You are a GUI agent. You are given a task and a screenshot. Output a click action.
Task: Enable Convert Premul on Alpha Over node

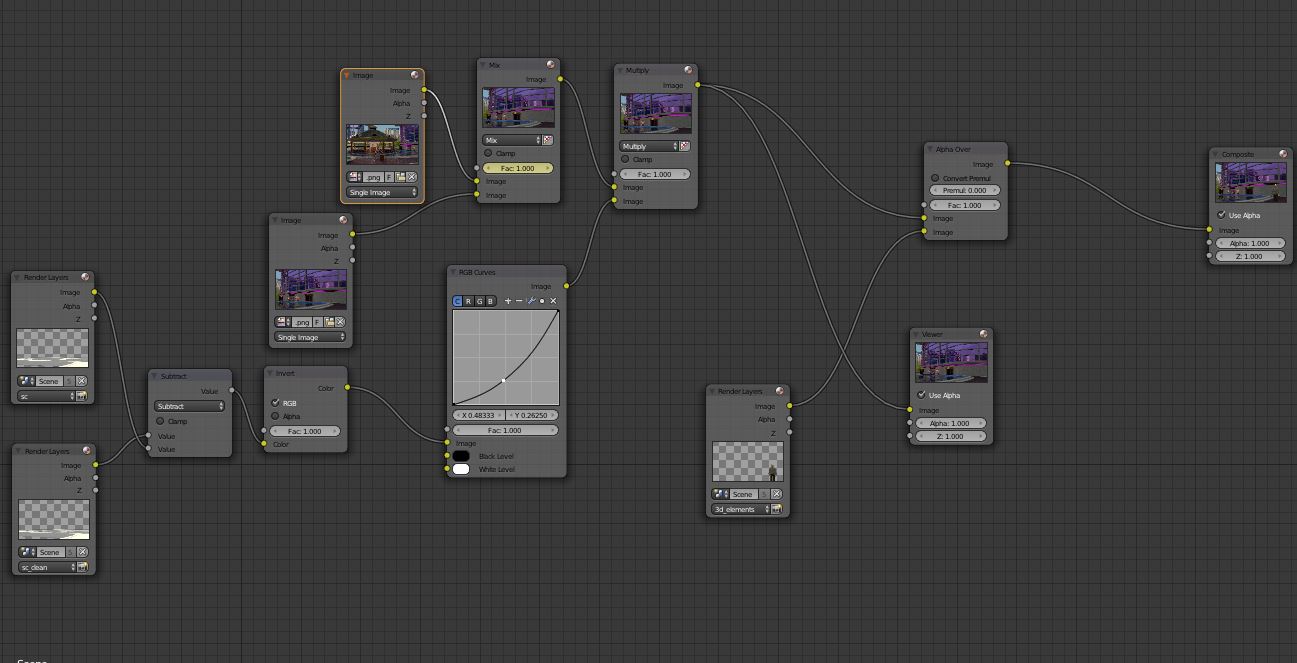pyautogui.click(x=935, y=178)
